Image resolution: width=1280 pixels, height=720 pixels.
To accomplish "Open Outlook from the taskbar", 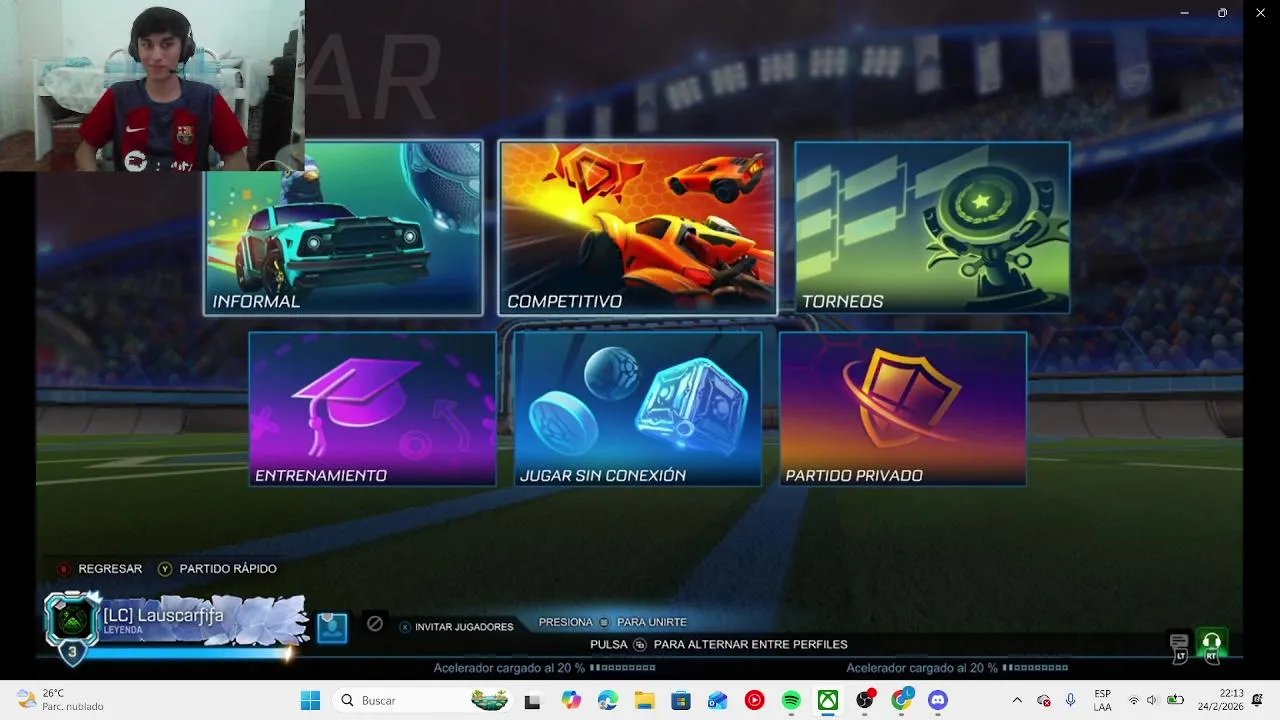I will [718, 700].
